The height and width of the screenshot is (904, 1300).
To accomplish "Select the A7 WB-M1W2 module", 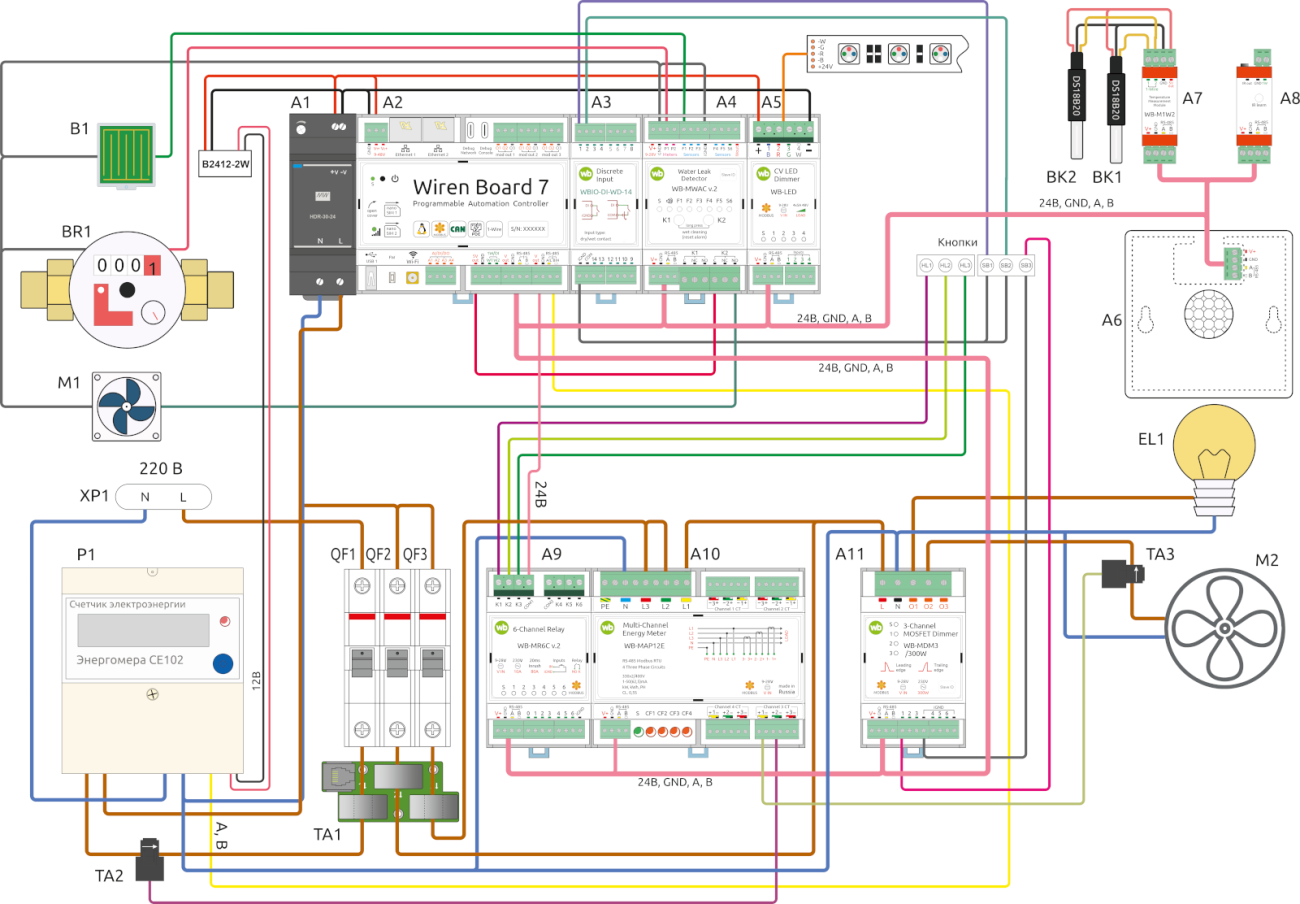I will (1161, 105).
